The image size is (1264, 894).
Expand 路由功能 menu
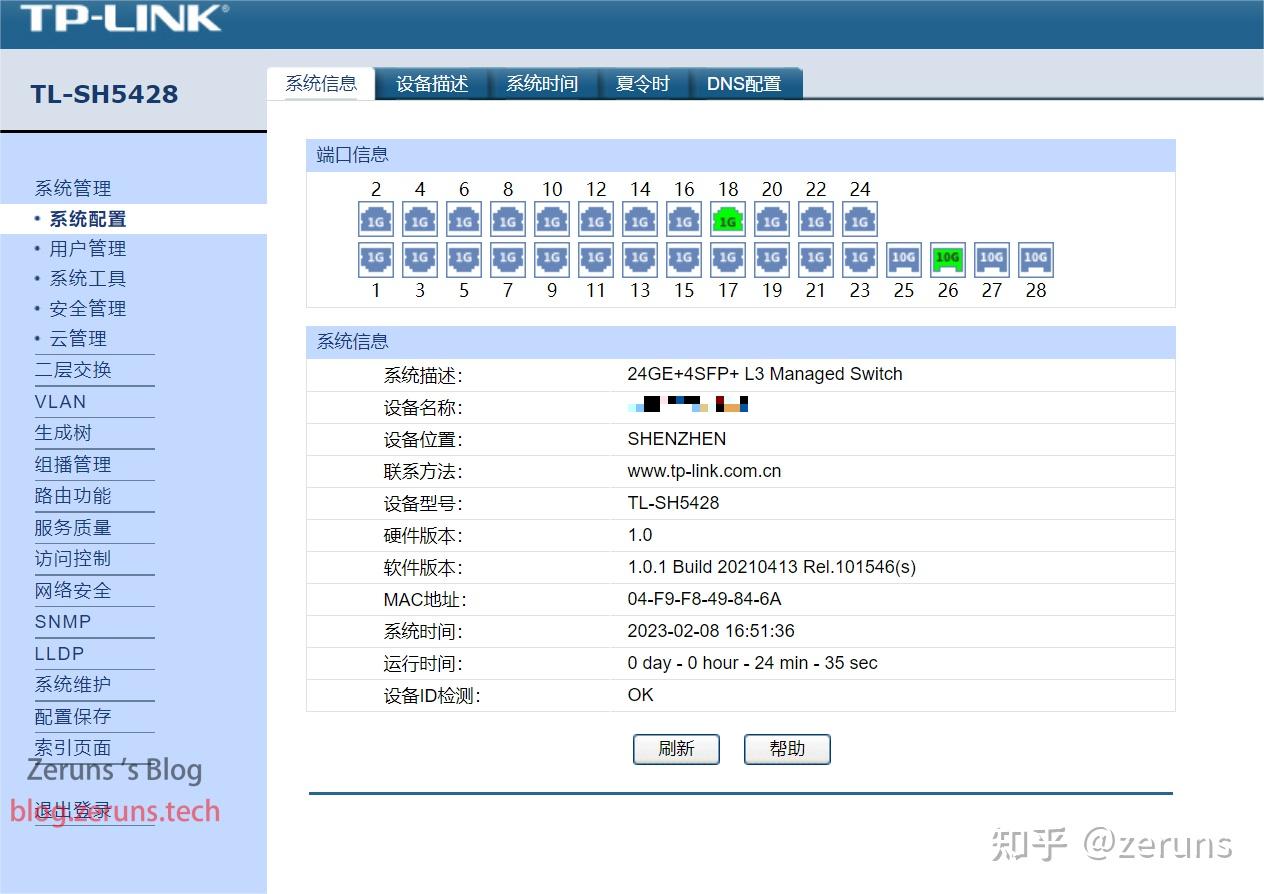pyautogui.click(x=73, y=496)
